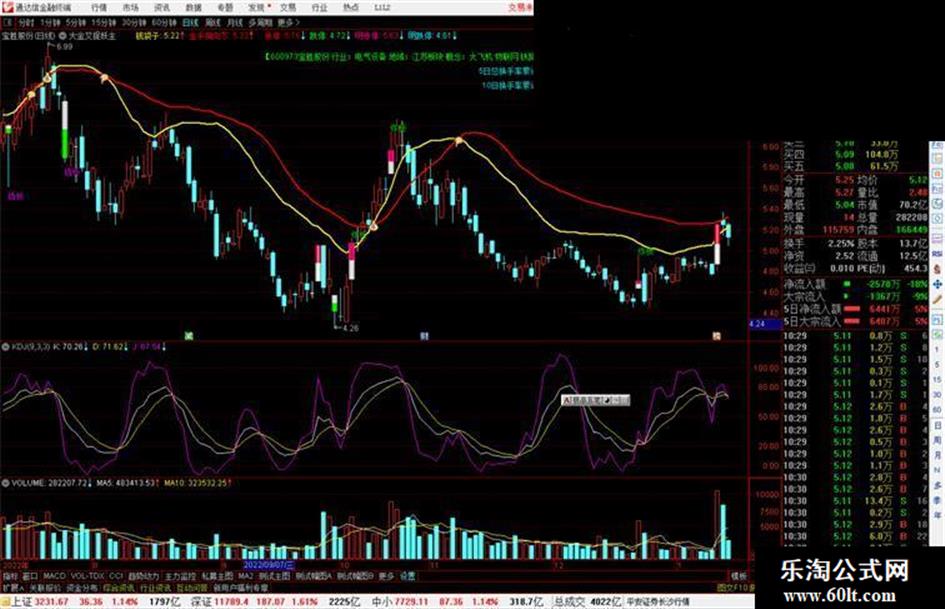The image size is (945, 609).
Task: Switch to 分时 chart period
Action: click(x=26, y=23)
